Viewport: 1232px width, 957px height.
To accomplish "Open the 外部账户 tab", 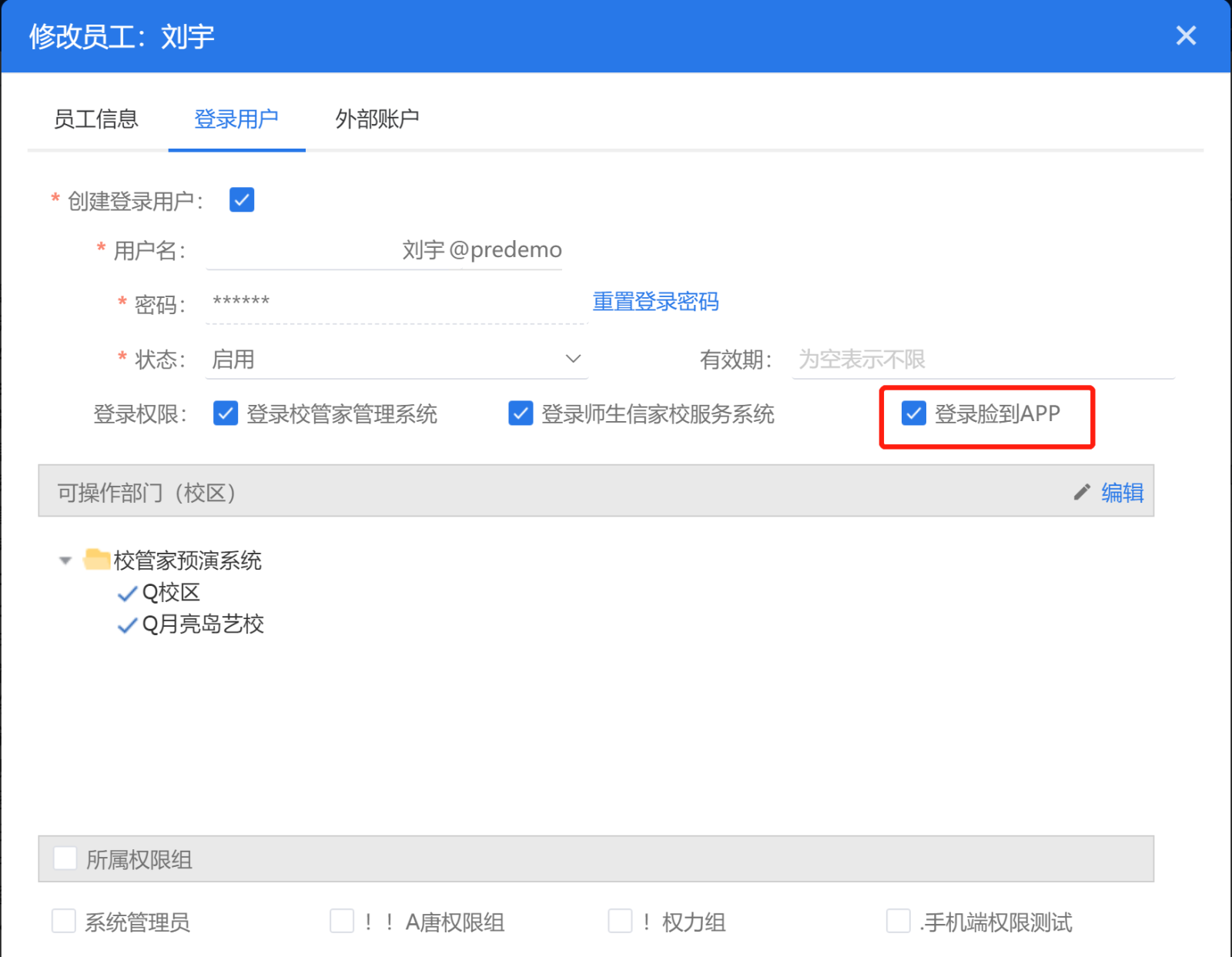I will (x=377, y=119).
